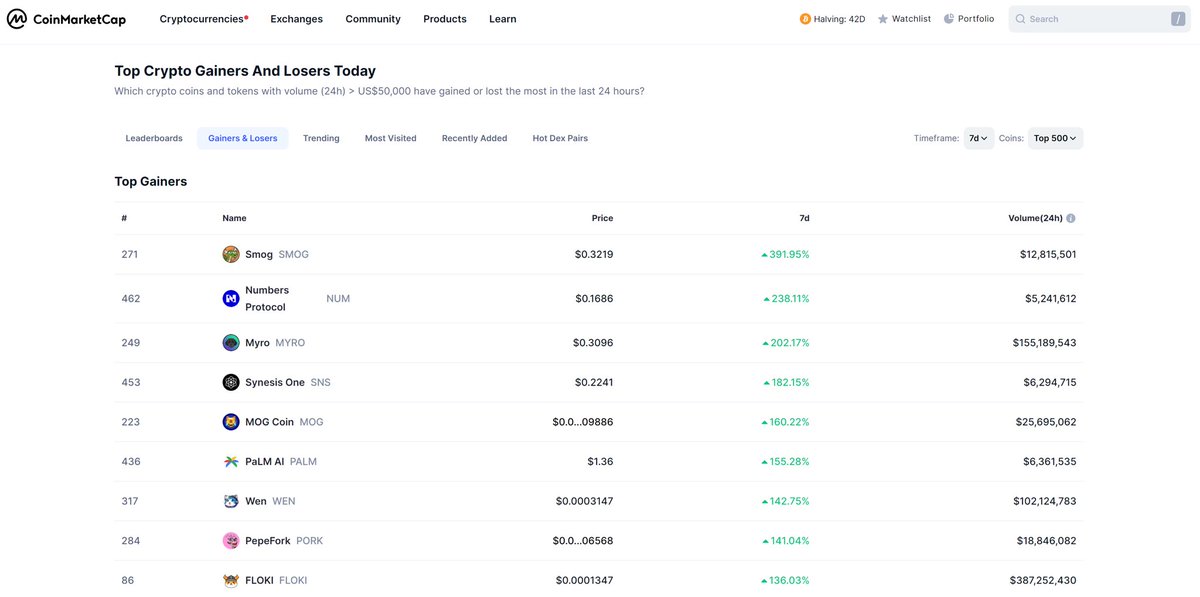
Task: Click the FLOKI coin icon
Action: click(x=231, y=580)
